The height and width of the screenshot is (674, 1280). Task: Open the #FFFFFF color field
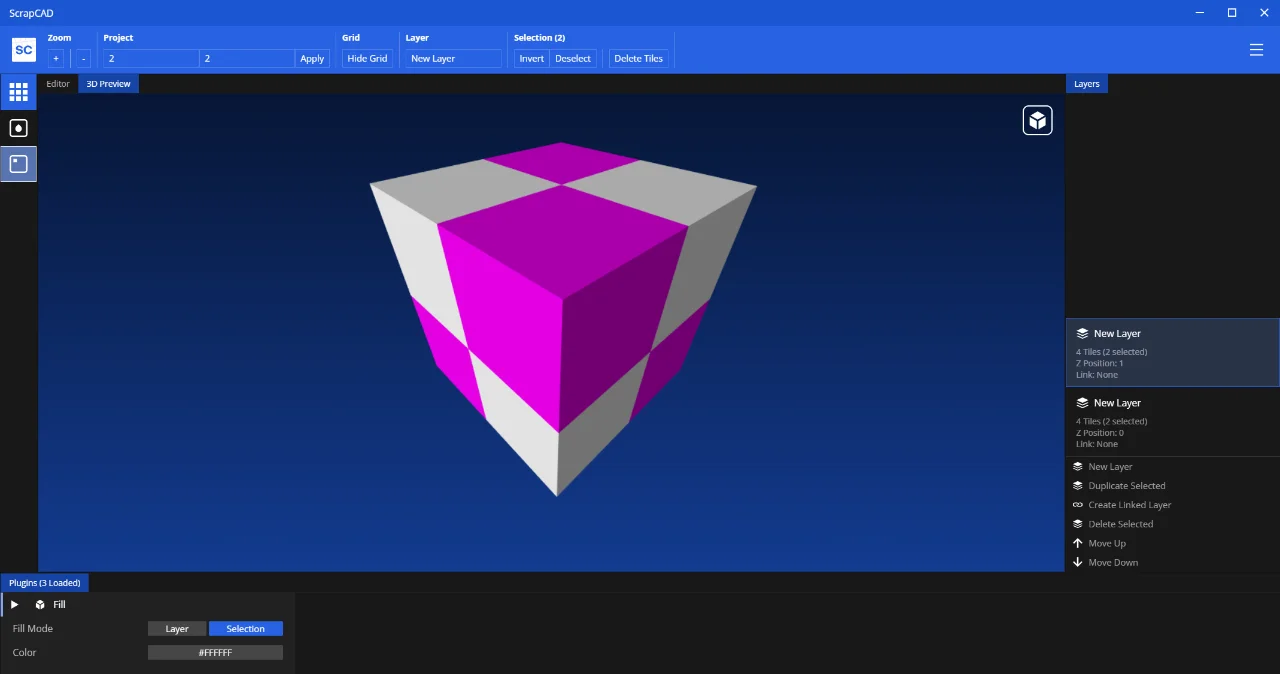pyautogui.click(x=215, y=653)
